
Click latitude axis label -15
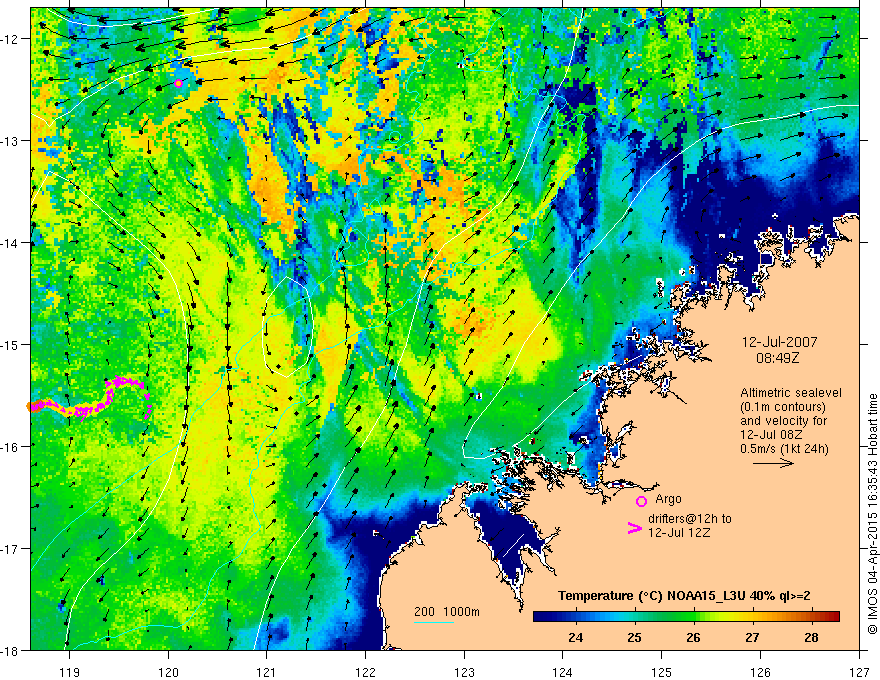(10, 344)
